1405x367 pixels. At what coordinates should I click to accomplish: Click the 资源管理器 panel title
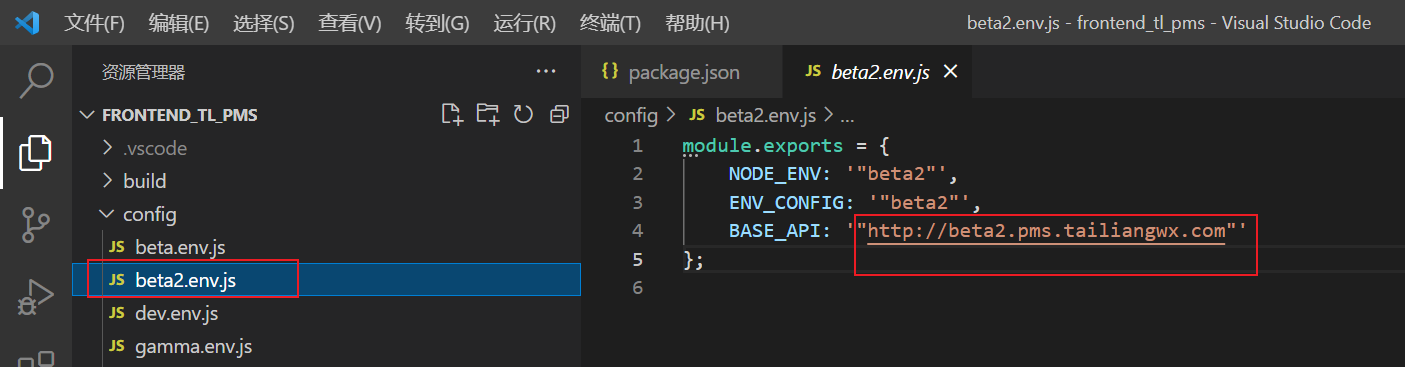(x=143, y=72)
